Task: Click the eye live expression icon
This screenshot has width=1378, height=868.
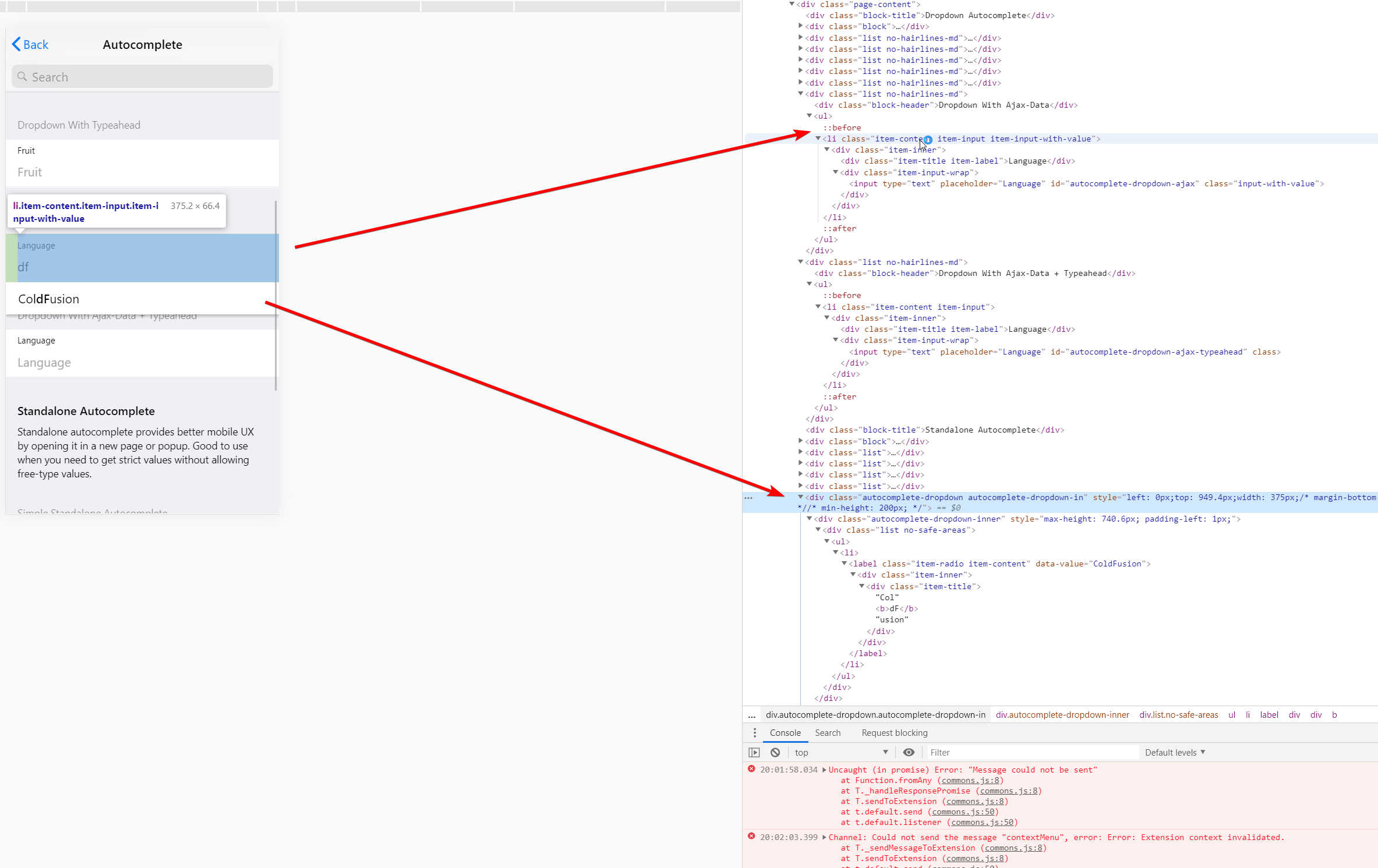Action: (908, 752)
